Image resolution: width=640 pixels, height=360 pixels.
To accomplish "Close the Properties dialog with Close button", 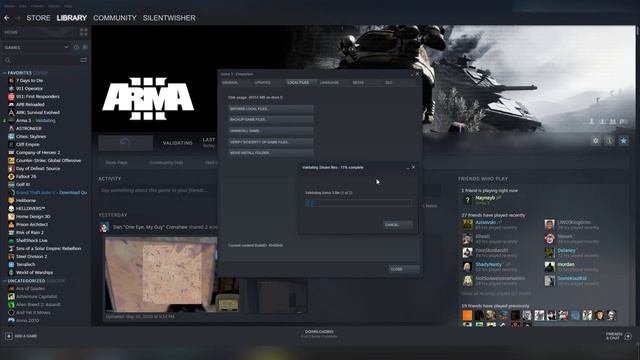I will coord(404,269).
